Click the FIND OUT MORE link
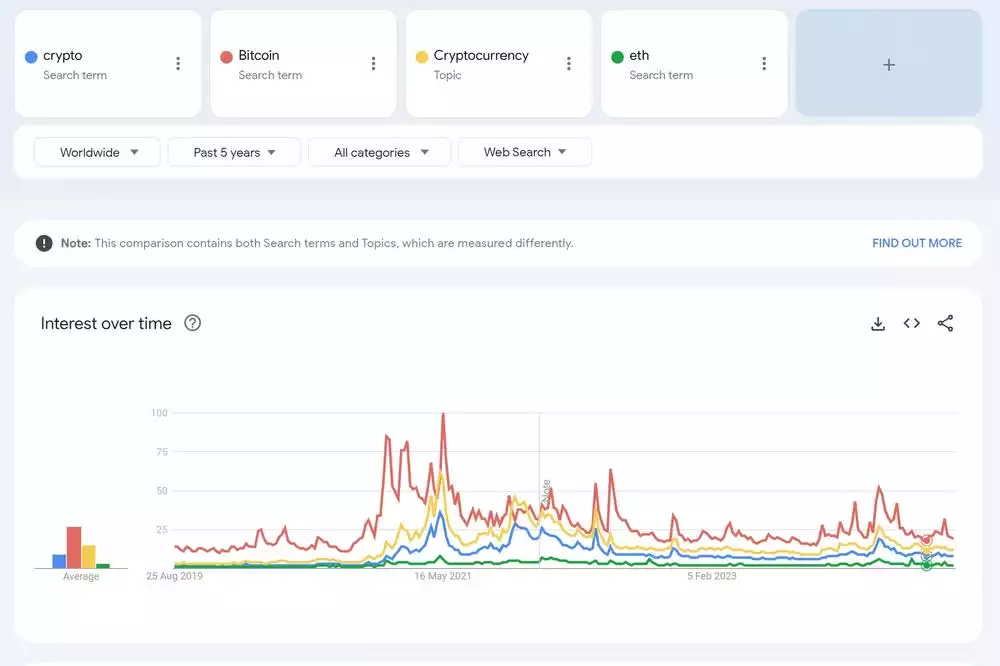Image resolution: width=1000 pixels, height=666 pixels. point(916,243)
